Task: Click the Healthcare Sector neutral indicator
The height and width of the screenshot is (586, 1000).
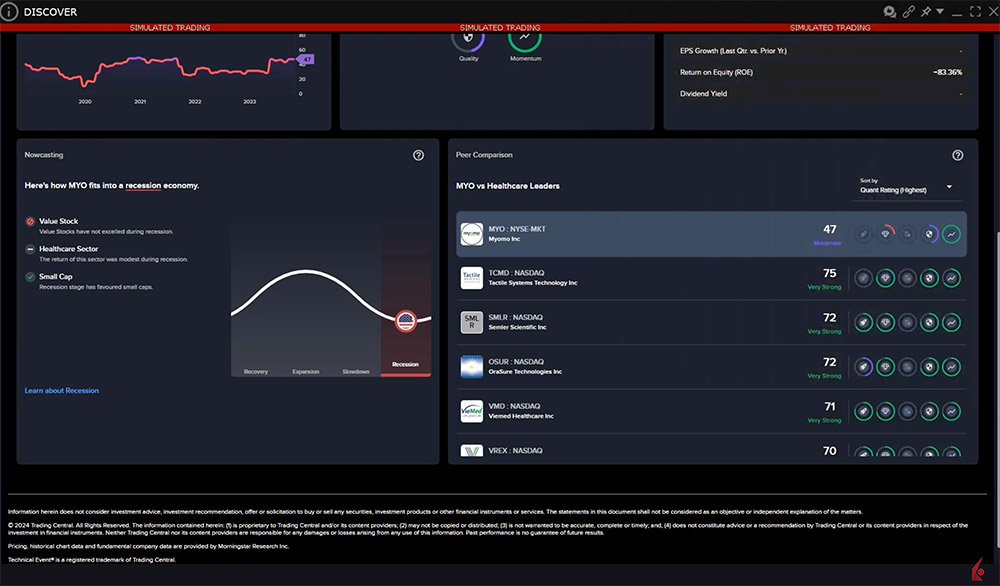Action: tap(30, 249)
